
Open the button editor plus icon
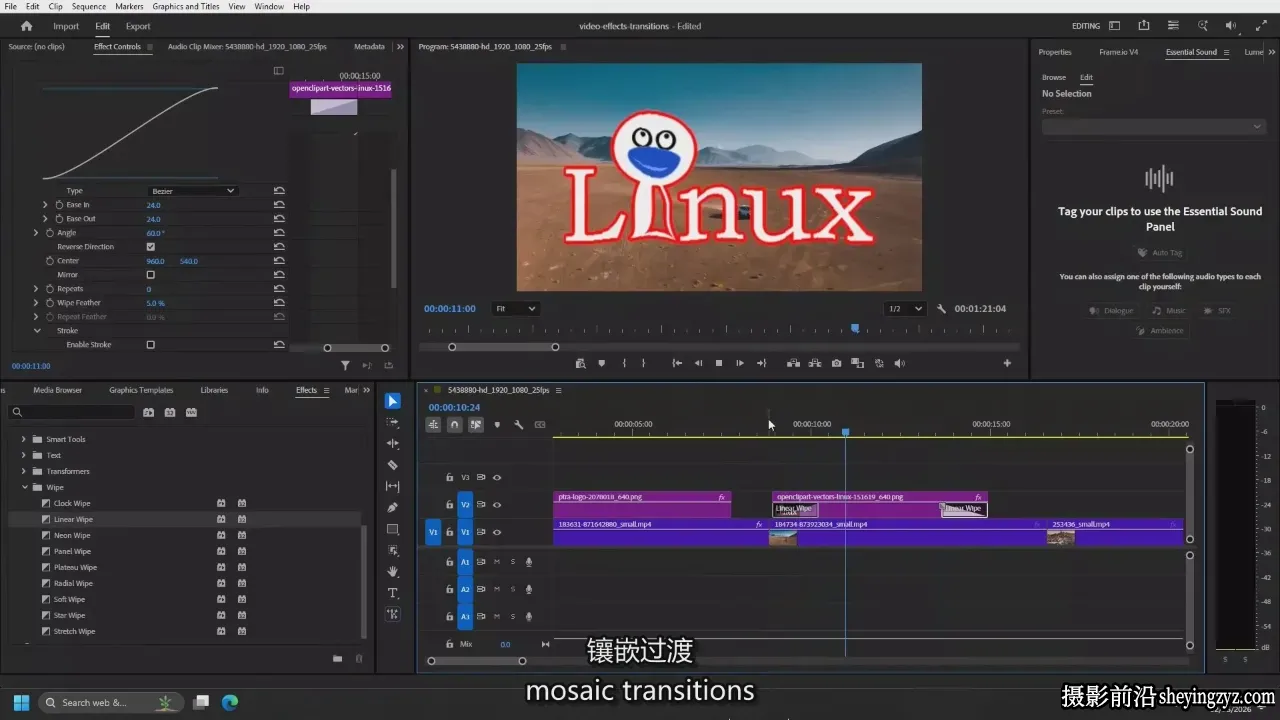[1007, 363]
